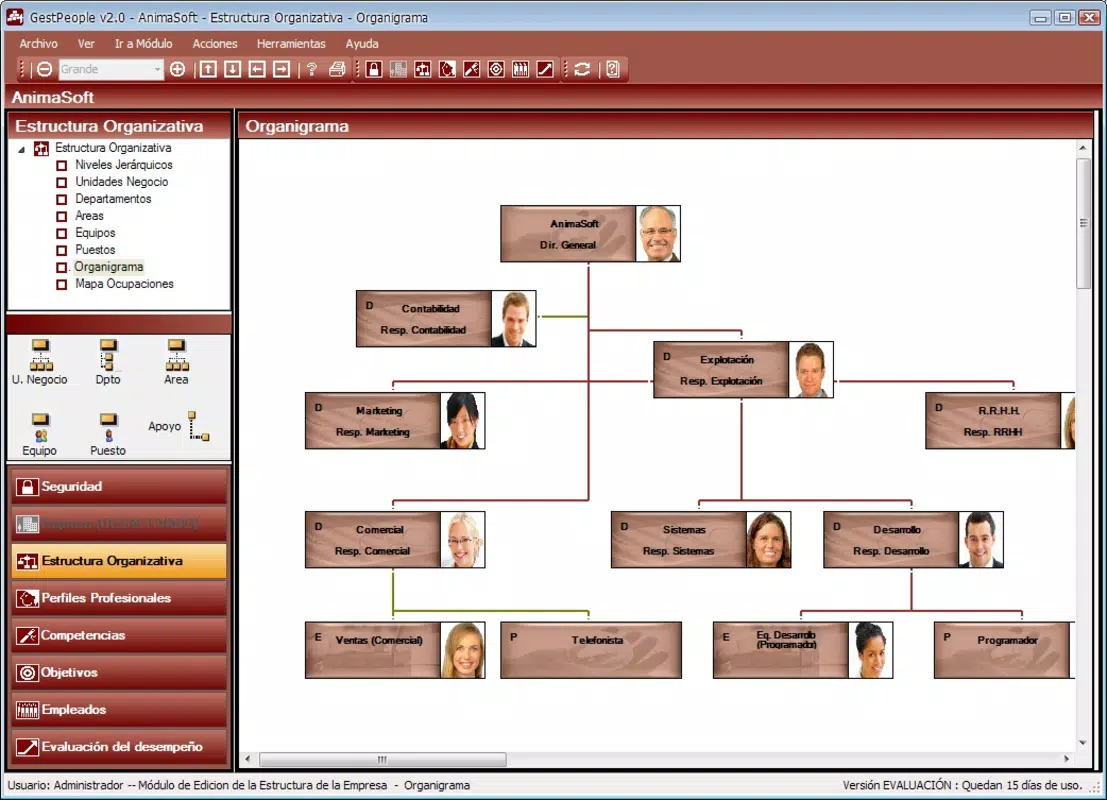Screen dimensions: 1107x800
Task: Click the move right arrow toolbar icon
Action: point(282,69)
